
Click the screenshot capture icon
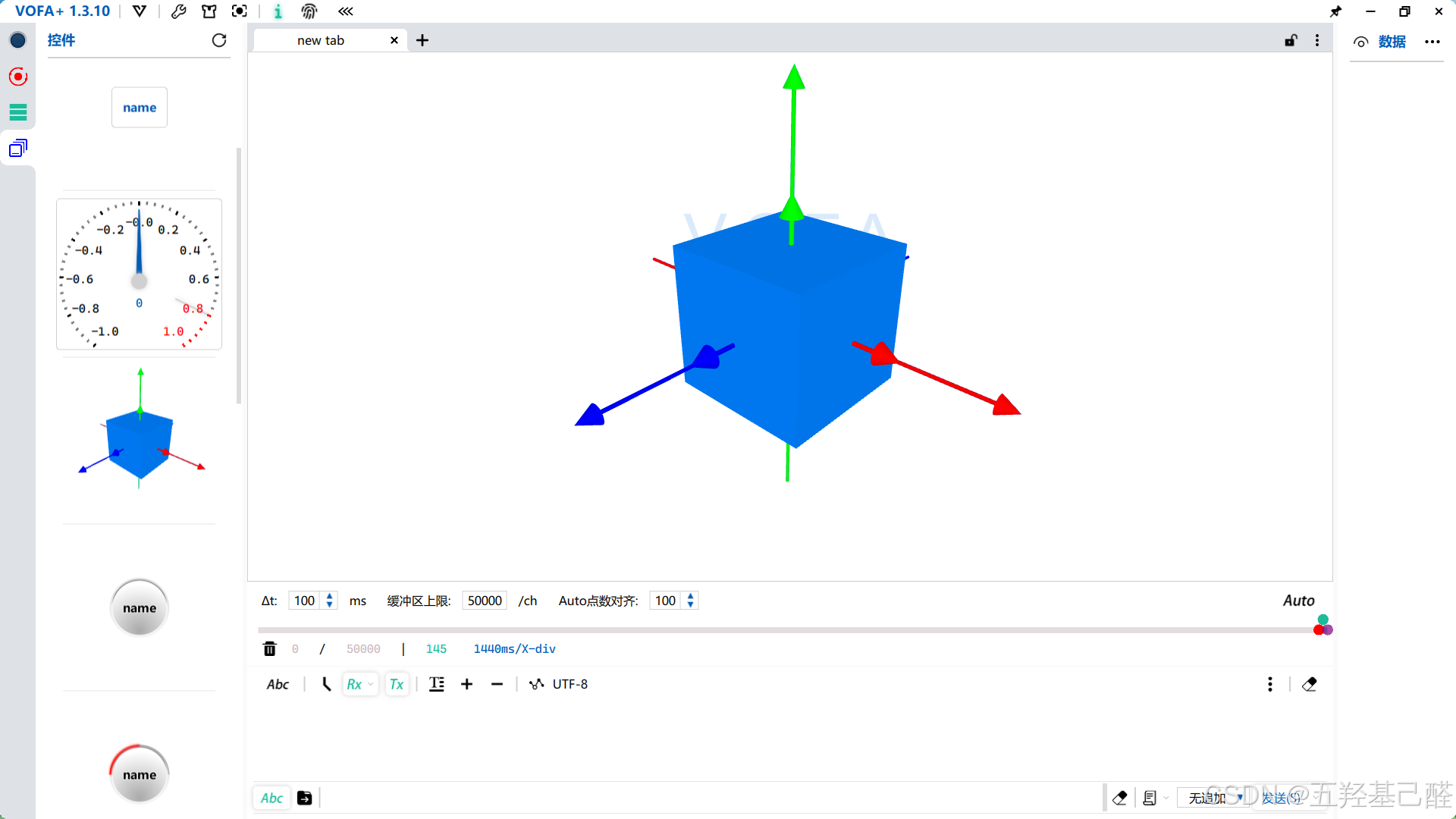(x=240, y=11)
